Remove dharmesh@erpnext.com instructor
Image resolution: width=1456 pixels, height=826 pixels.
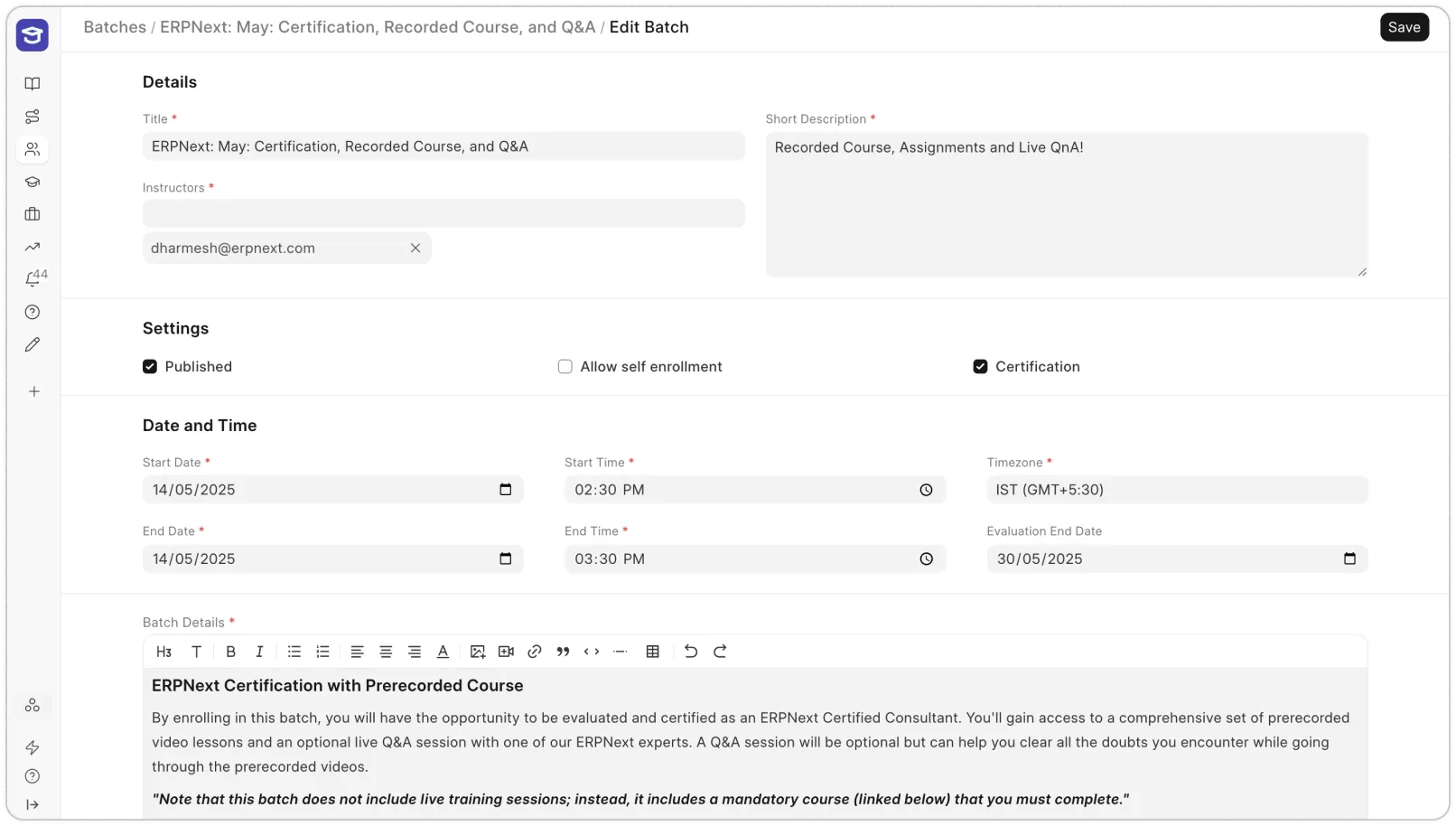pyautogui.click(x=415, y=249)
